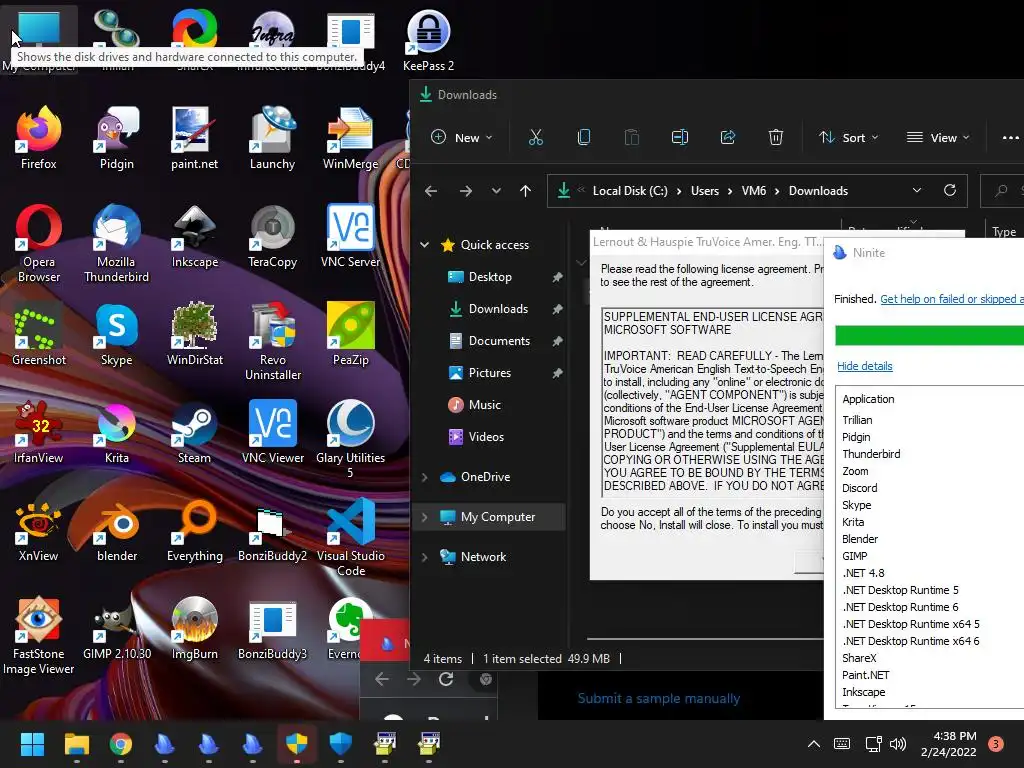Launch paint.net from the desktop
This screenshot has width=1024, height=768.
coord(195,138)
